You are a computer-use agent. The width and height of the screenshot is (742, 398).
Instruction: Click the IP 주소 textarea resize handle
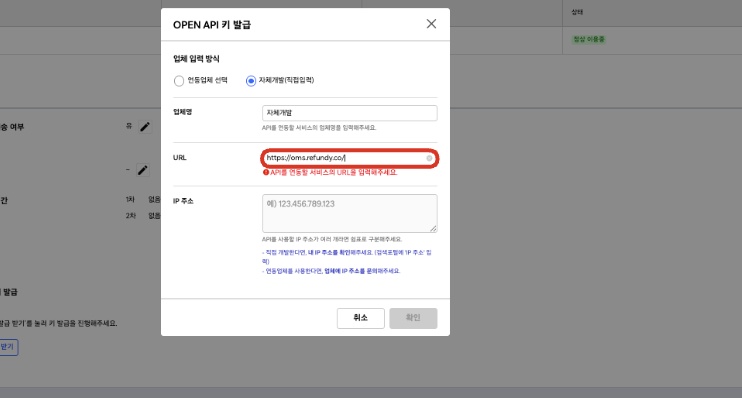(433, 229)
